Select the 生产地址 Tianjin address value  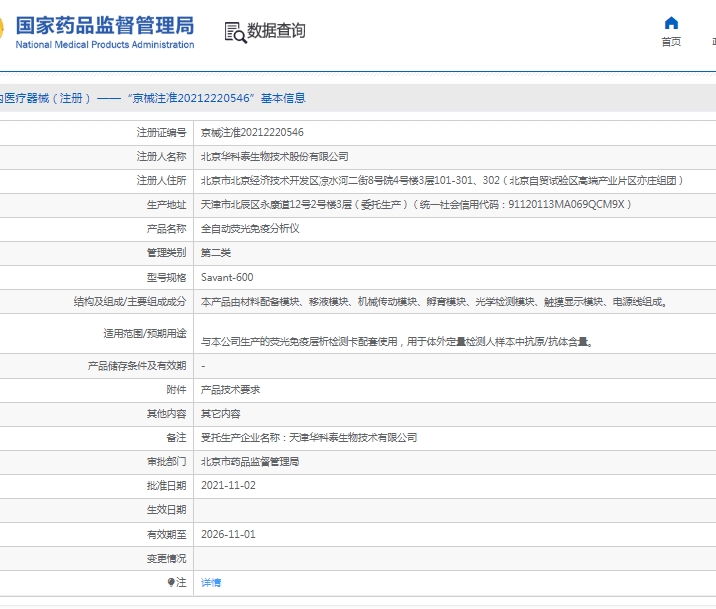point(416,205)
